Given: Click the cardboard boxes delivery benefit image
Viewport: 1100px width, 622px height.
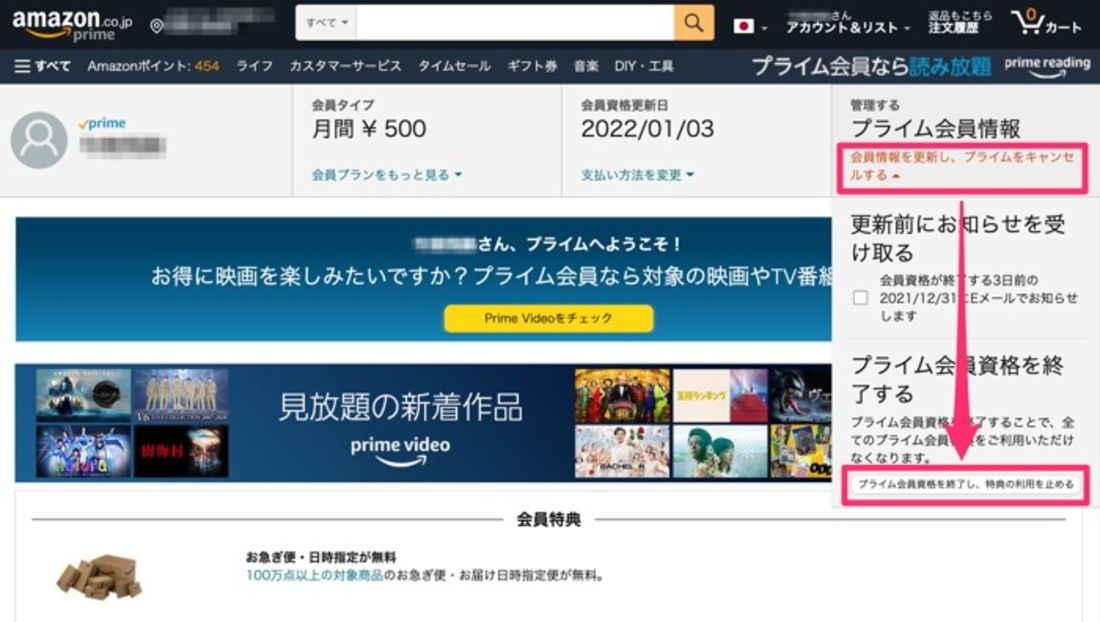Looking at the screenshot, I should [x=100, y=576].
